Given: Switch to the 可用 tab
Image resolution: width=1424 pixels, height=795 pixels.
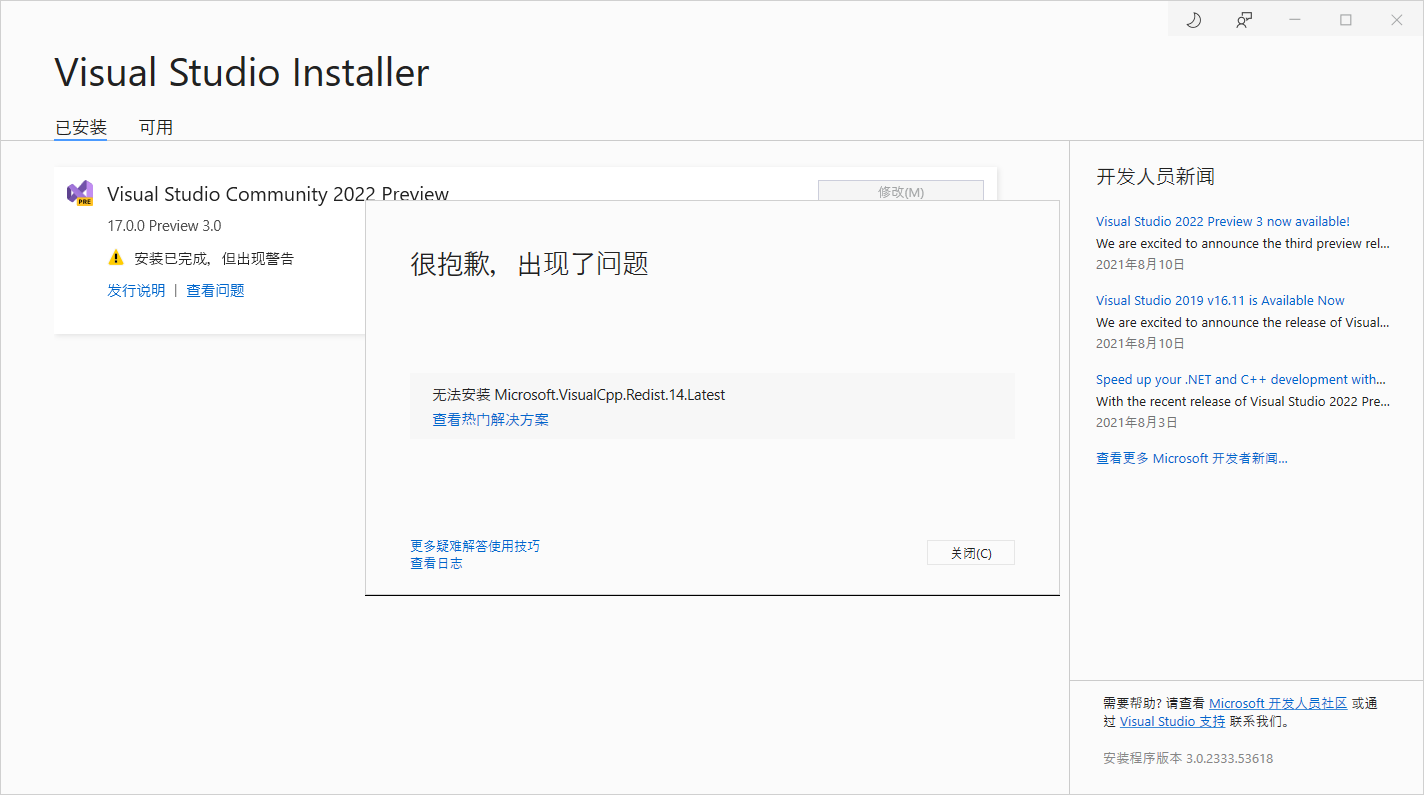Looking at the screenshot, I should (156, 127).
